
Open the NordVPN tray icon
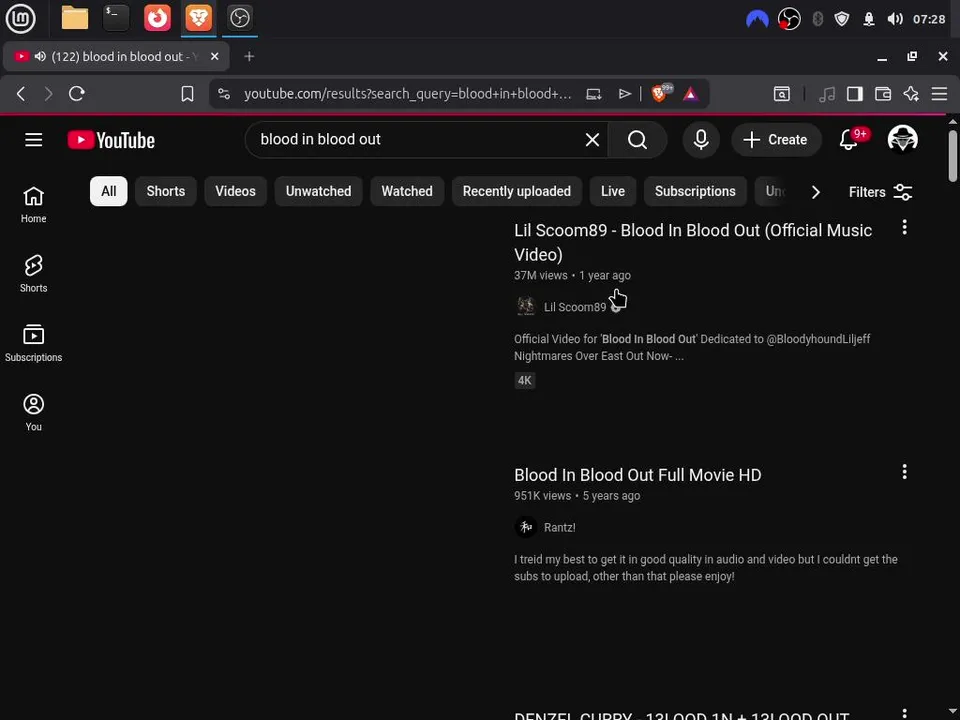tap(757, 19)
